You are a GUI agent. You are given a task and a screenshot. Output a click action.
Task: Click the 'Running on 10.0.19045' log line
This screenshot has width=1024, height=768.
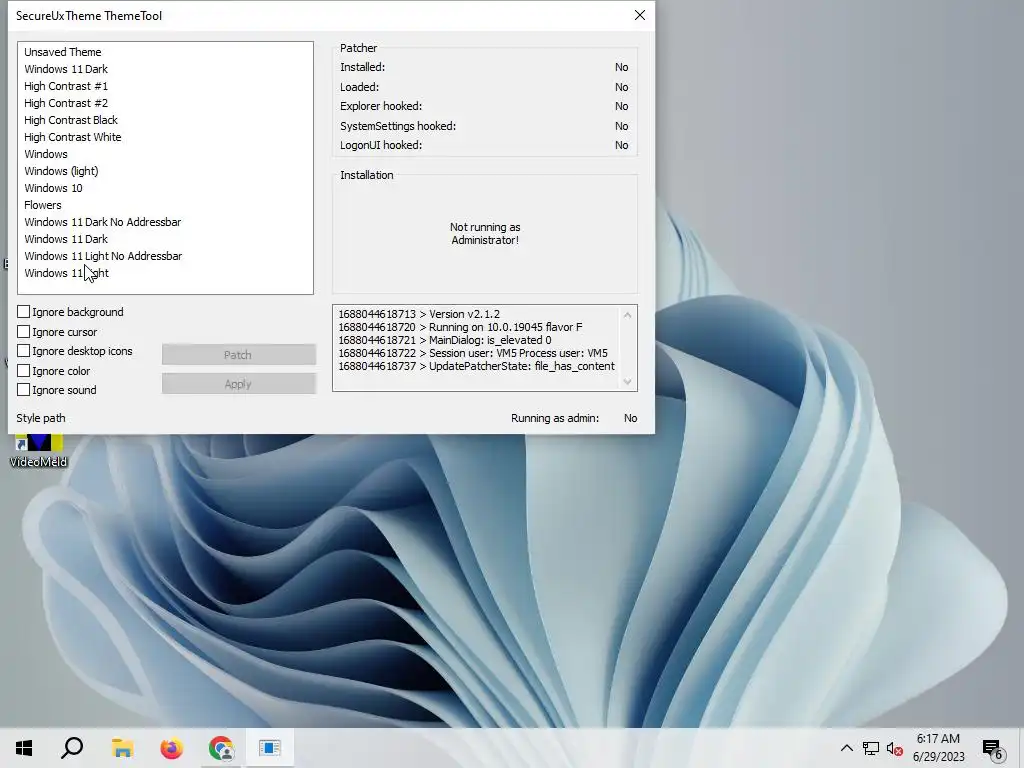pos(460,327)
